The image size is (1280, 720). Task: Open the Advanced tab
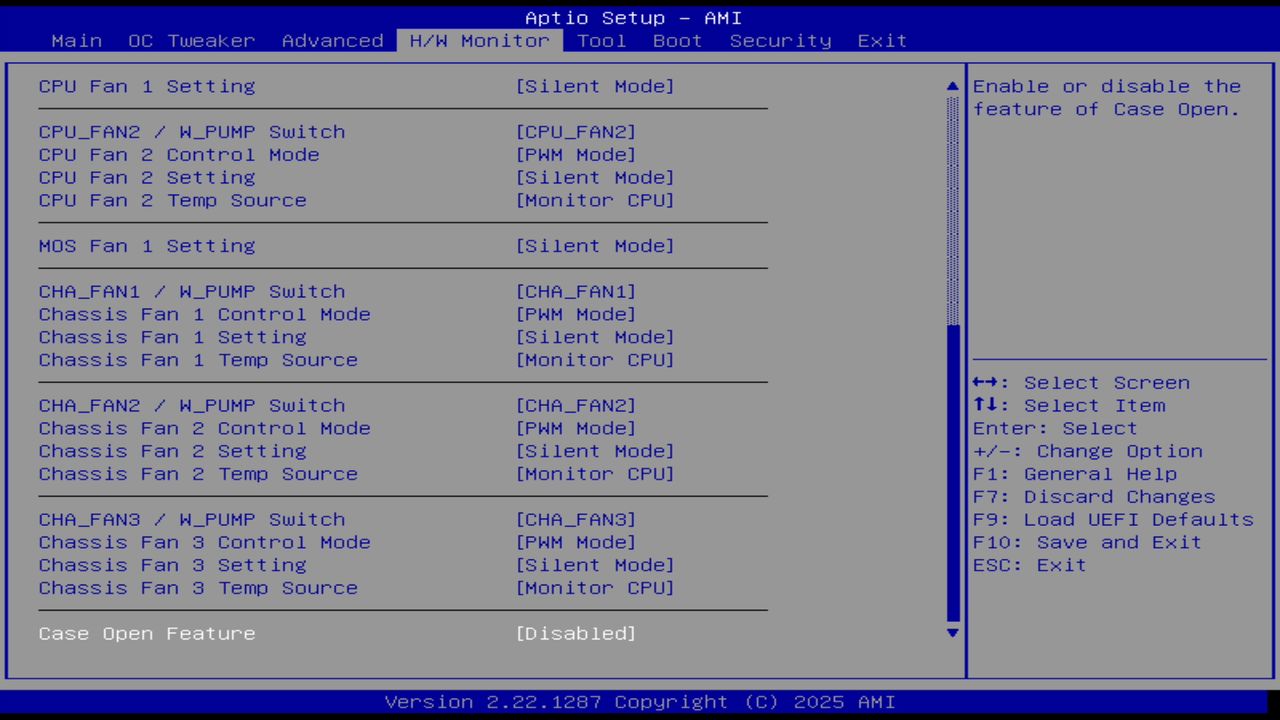click(x=332, y=41)
